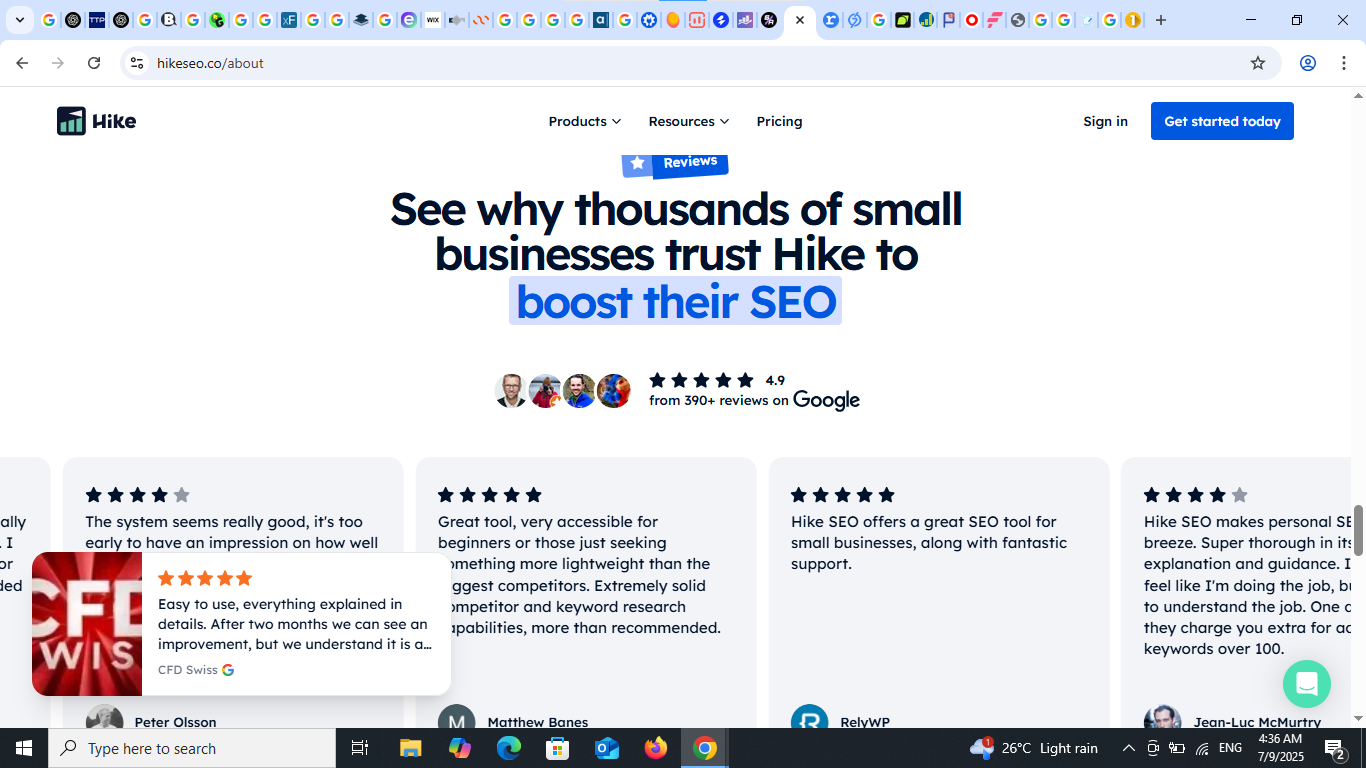Click the small Google icon beside CFD Swiss
The image size is (1366, 768).
[228, 670]
